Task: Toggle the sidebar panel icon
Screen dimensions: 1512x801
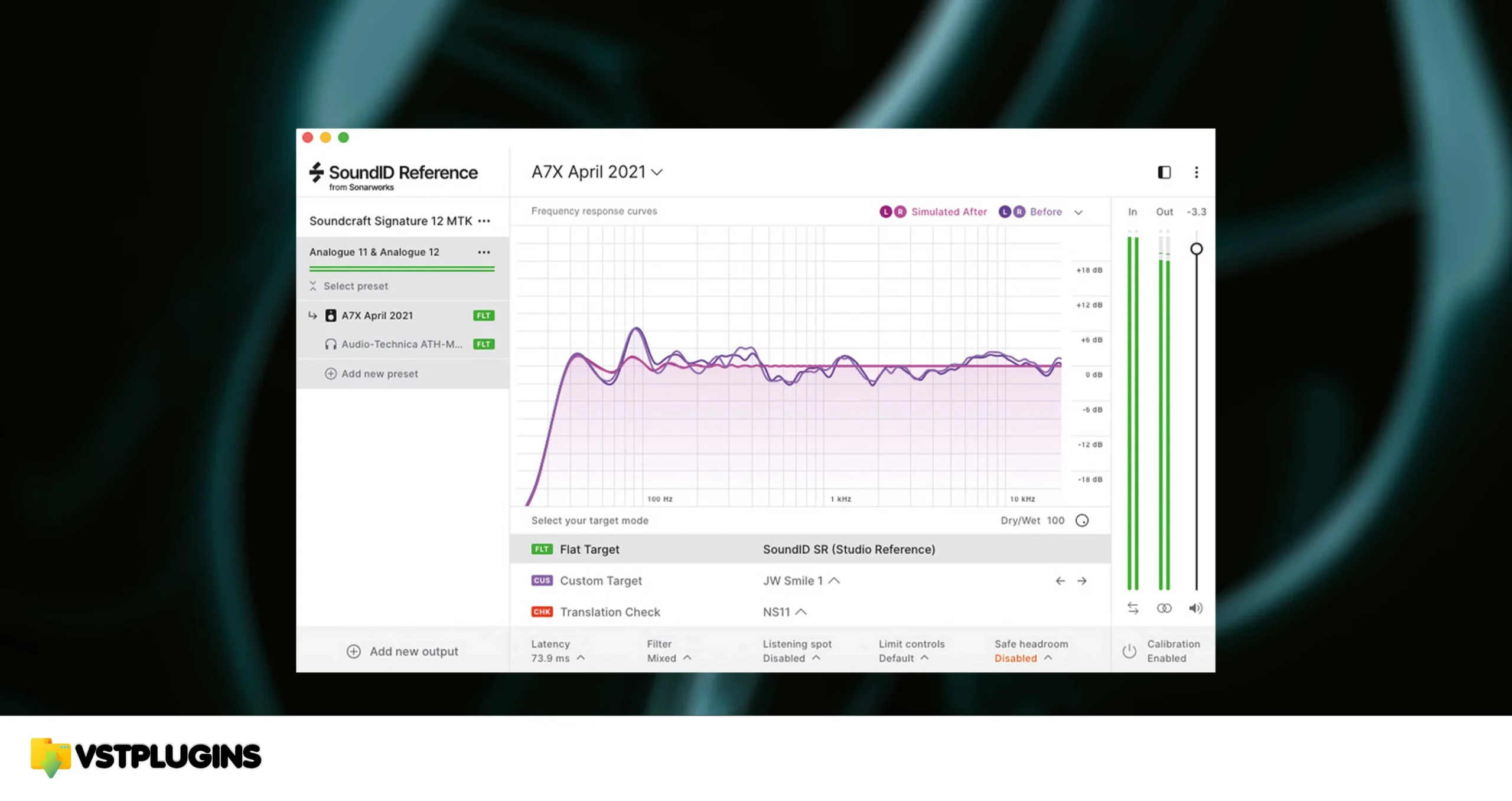Action: click(x=1164, y=172)
